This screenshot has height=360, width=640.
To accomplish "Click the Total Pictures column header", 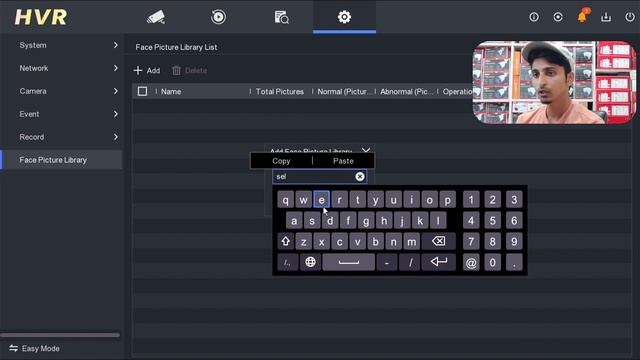I will coord(280,91).
